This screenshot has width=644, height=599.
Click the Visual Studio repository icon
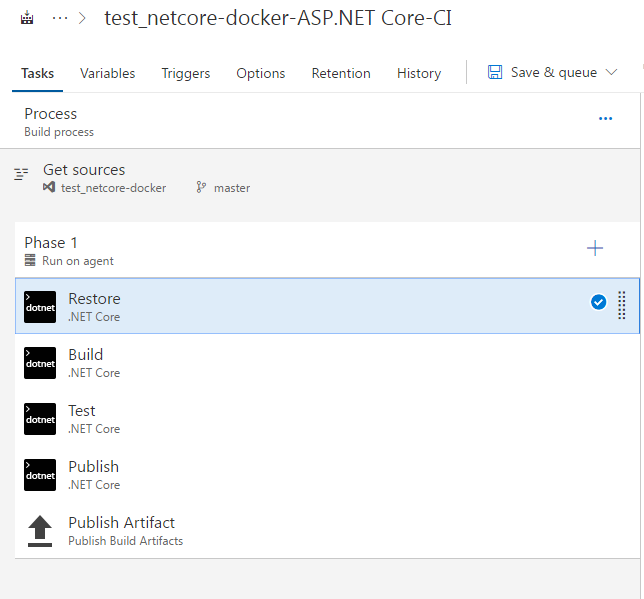click(x=49, y=187)
